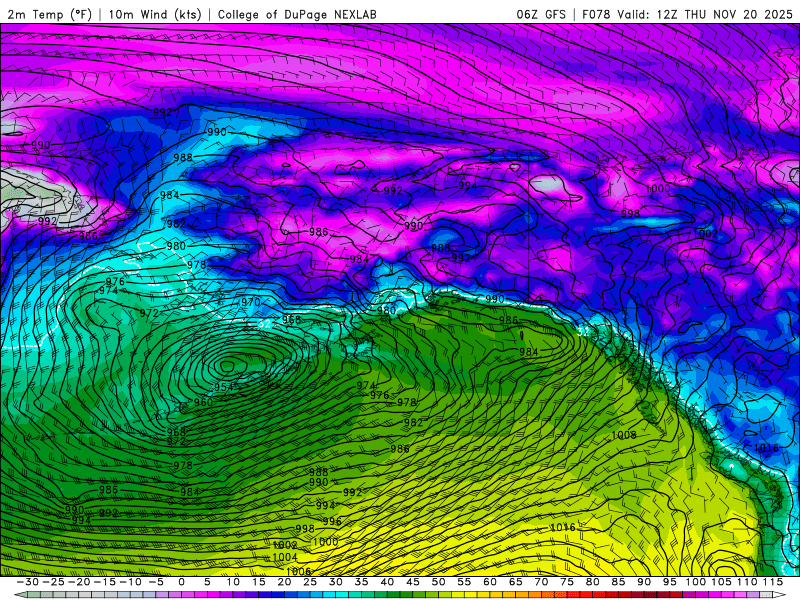Click the -30 legend value
This screenshot has height=600, width=800.
28,582
